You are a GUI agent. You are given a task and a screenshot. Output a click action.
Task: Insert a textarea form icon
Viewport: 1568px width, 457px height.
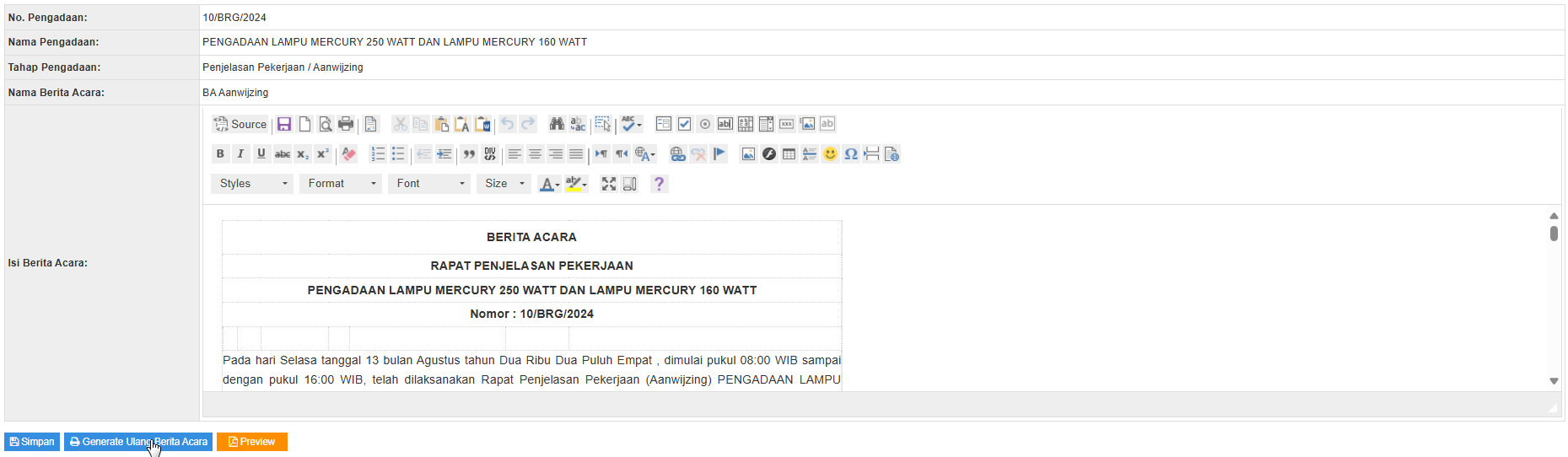pyautogui.click(x=746, y=124)
